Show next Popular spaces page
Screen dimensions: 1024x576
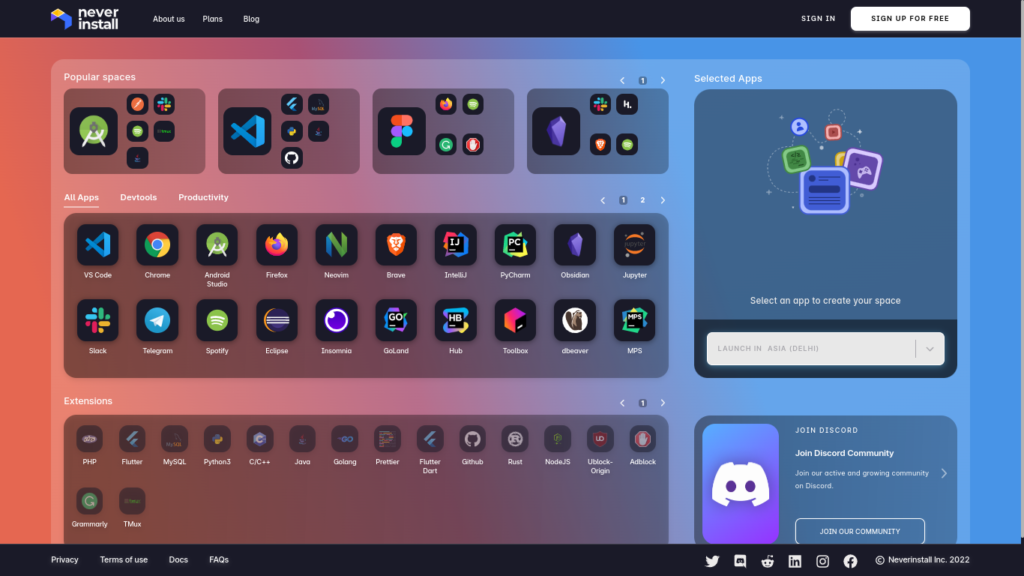pyautogui.click(x=662, y=80)
